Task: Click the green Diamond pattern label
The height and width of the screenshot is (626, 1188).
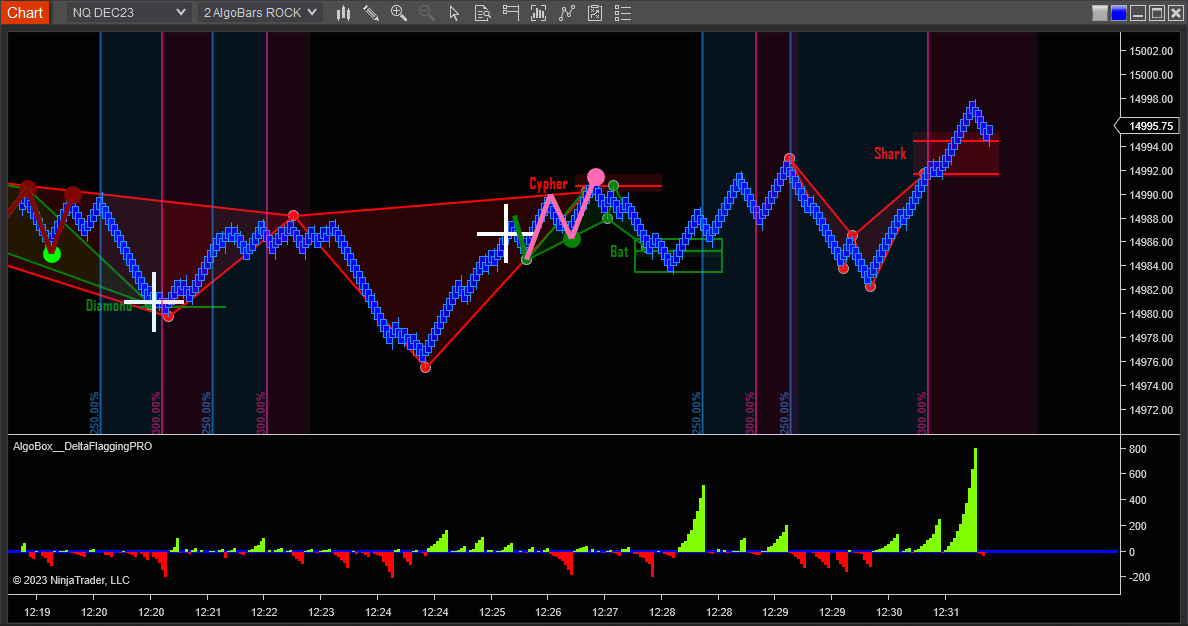Action: 108,305
